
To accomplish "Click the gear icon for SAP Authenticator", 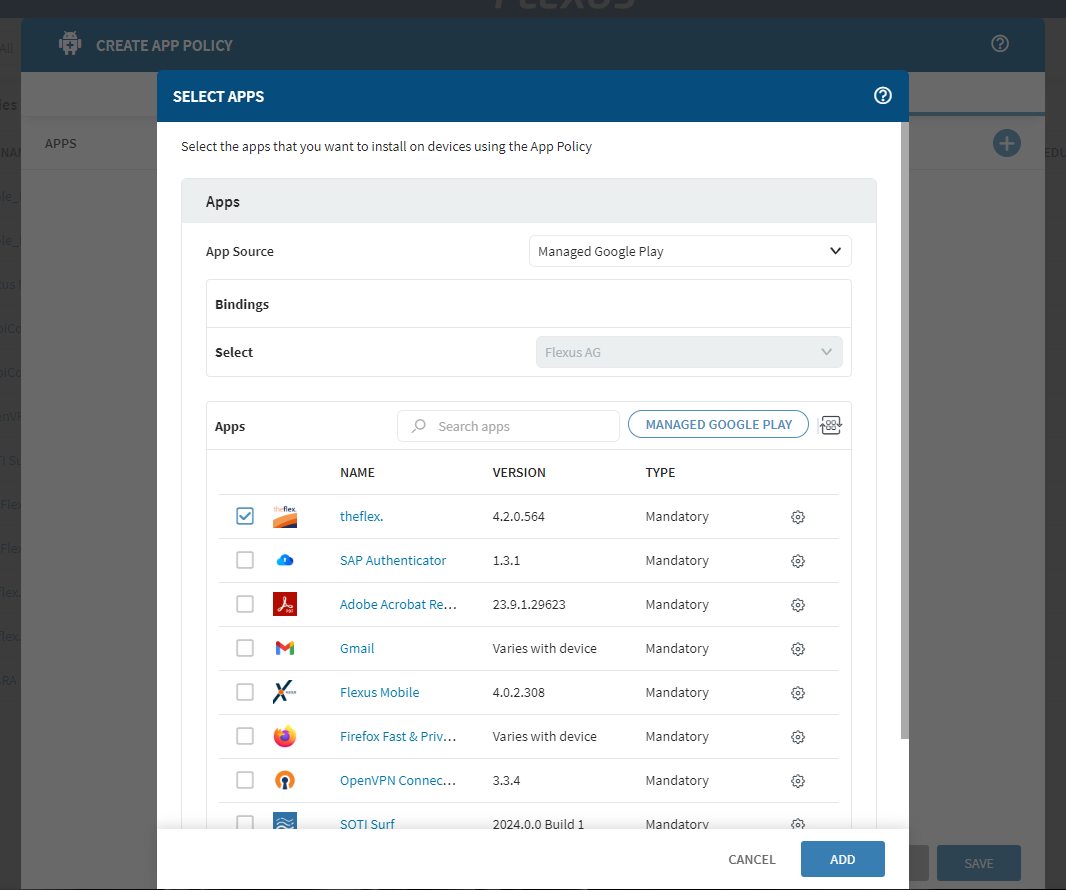I will click(797, 561).
